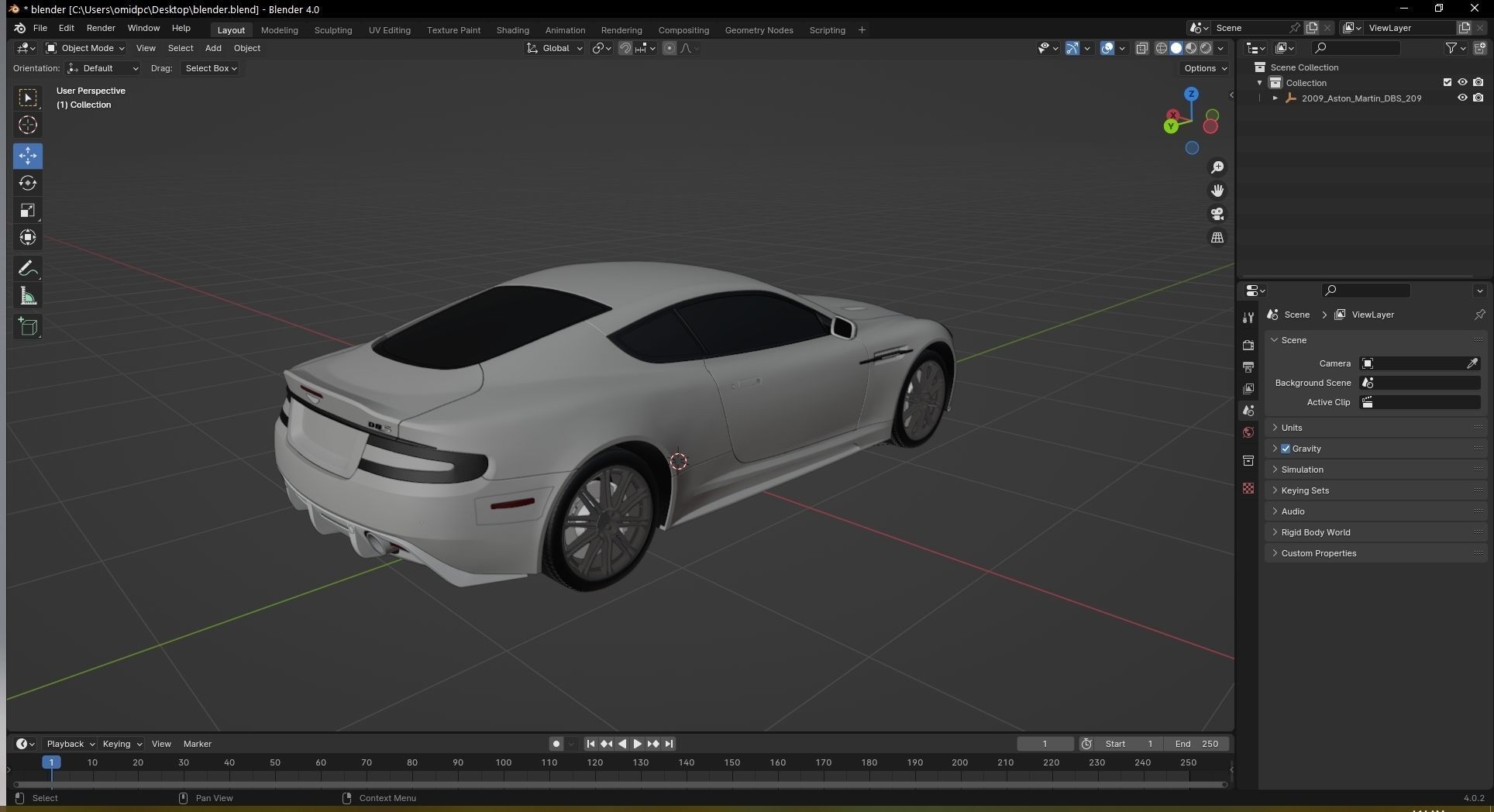Open the viewport Add menu

click(213, 48)
